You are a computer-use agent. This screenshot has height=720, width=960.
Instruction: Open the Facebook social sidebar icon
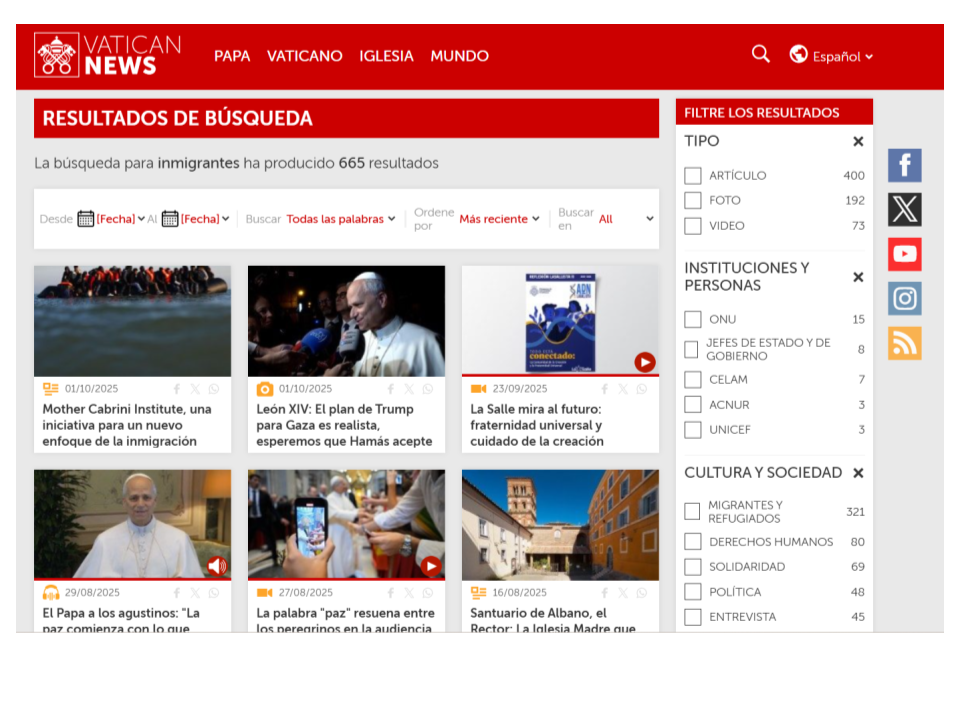(904, 165)
